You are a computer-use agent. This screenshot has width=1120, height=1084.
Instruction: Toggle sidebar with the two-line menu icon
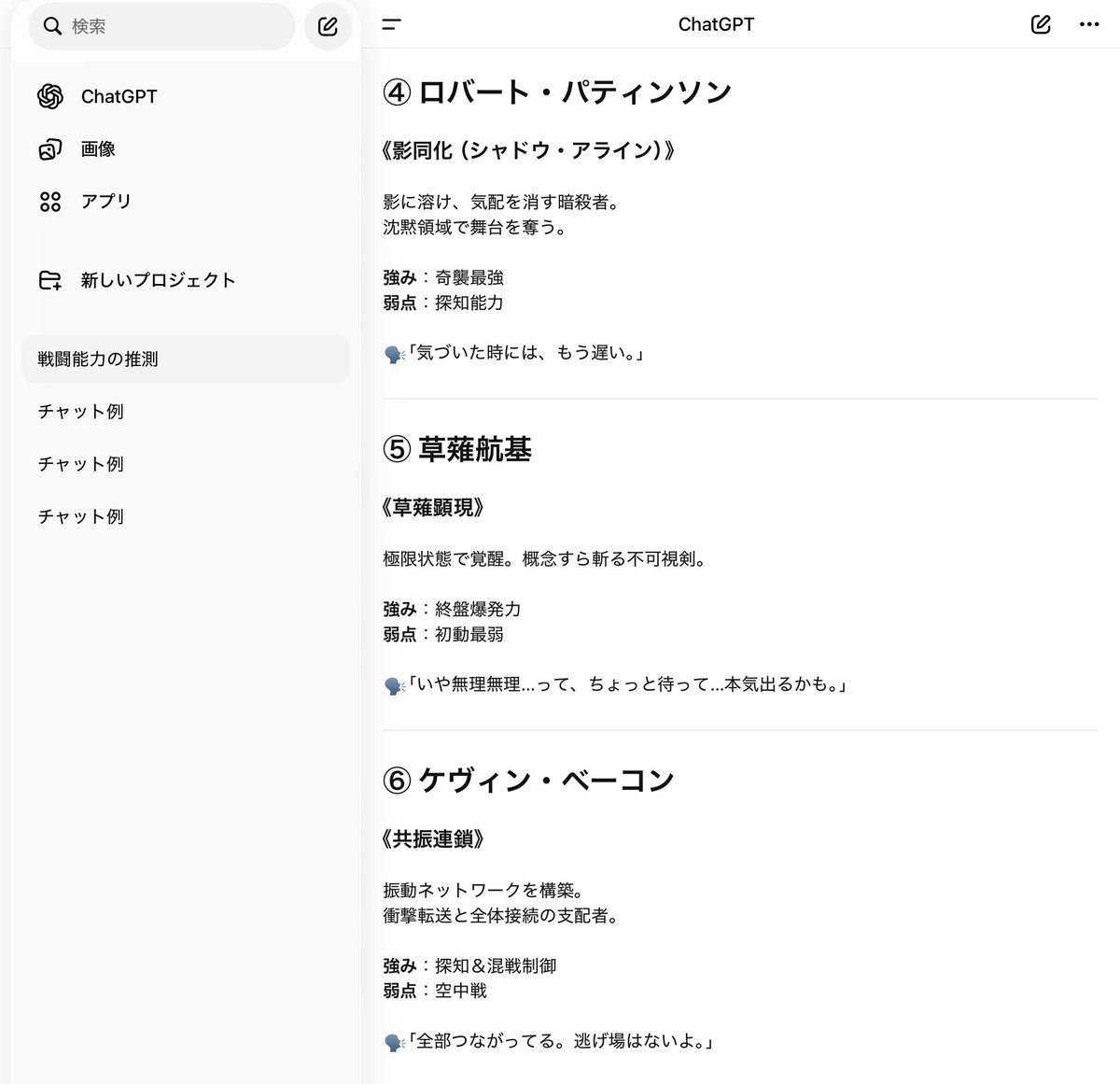click(x=392, y=24)
